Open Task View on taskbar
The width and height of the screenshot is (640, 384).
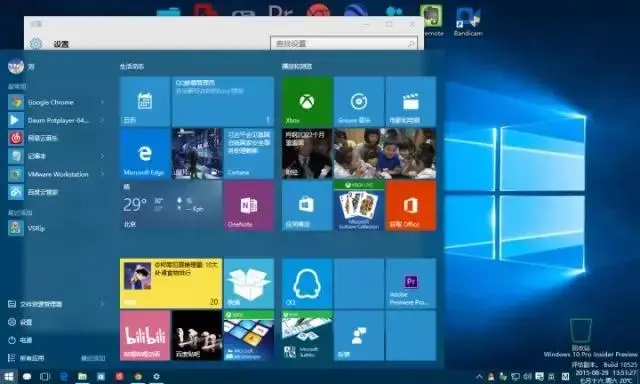pyautogui.click(x=45, y=376)
